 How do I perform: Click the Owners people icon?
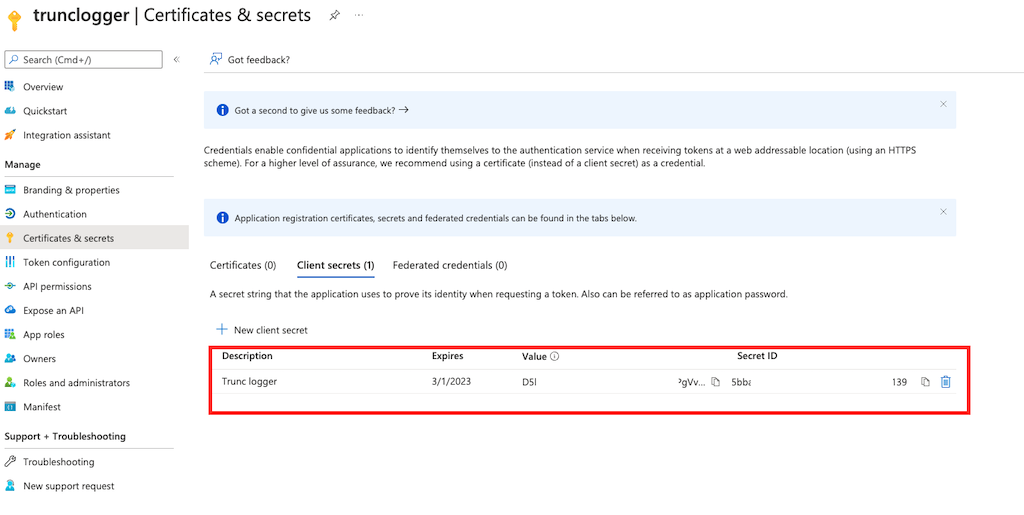10,358
